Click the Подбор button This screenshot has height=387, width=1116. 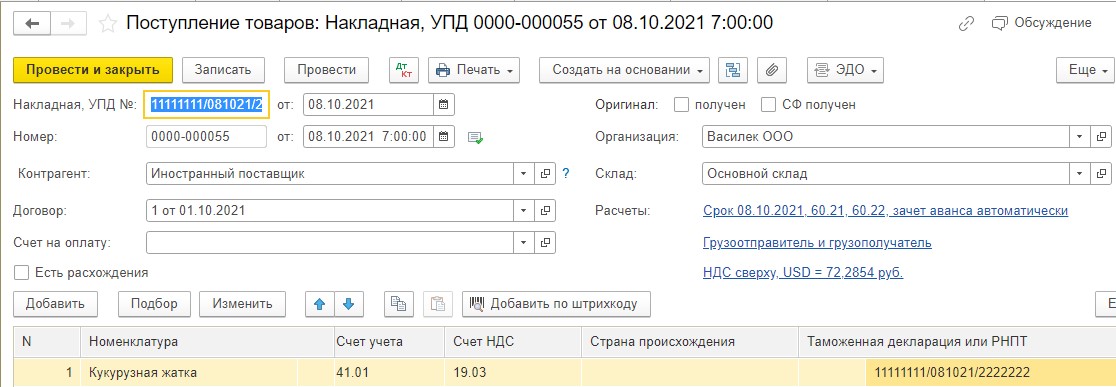pos(154,304)
